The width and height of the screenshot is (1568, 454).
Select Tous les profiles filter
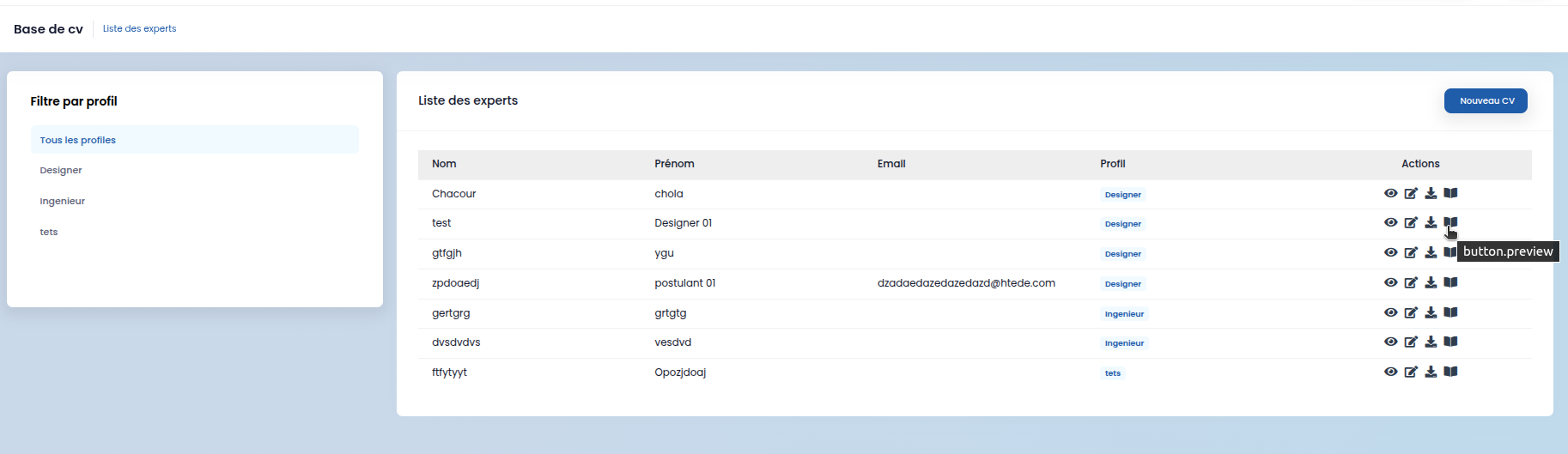pyautogui.click(x=195, y=140)
